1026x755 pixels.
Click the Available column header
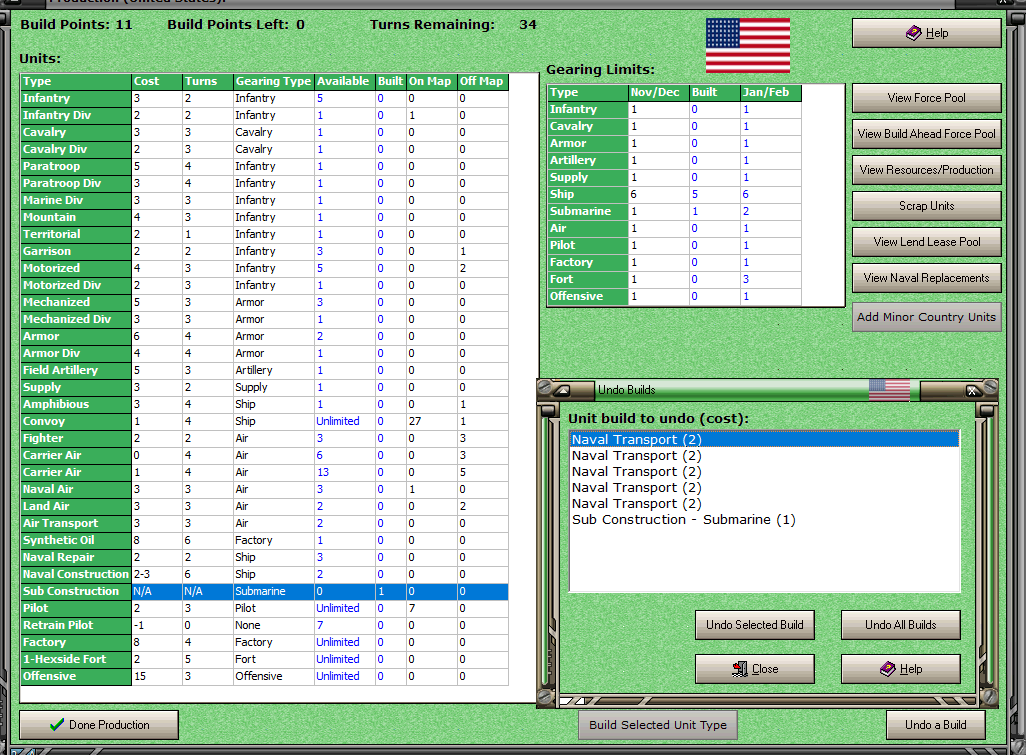[344, 81]
